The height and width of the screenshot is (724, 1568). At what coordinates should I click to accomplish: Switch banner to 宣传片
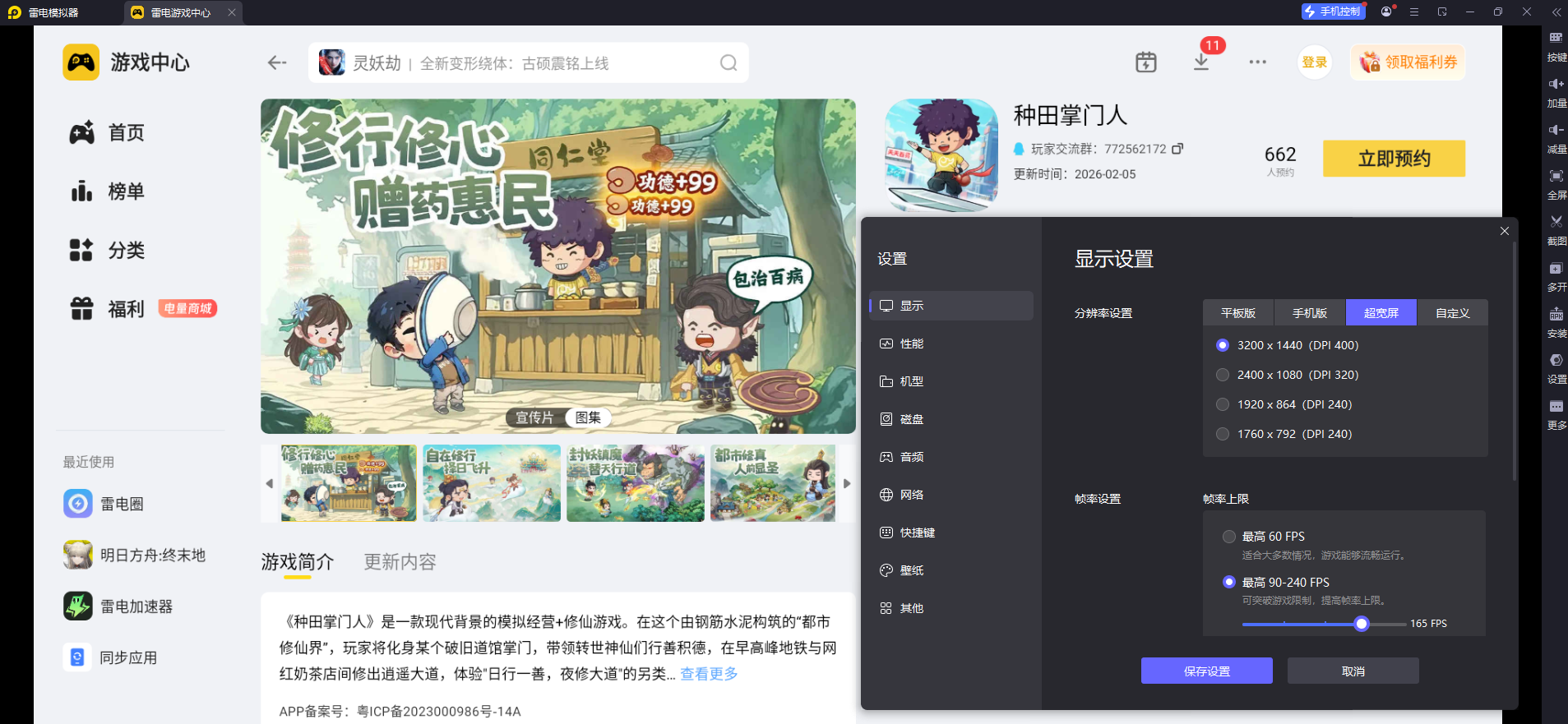(x=534, y=417)
